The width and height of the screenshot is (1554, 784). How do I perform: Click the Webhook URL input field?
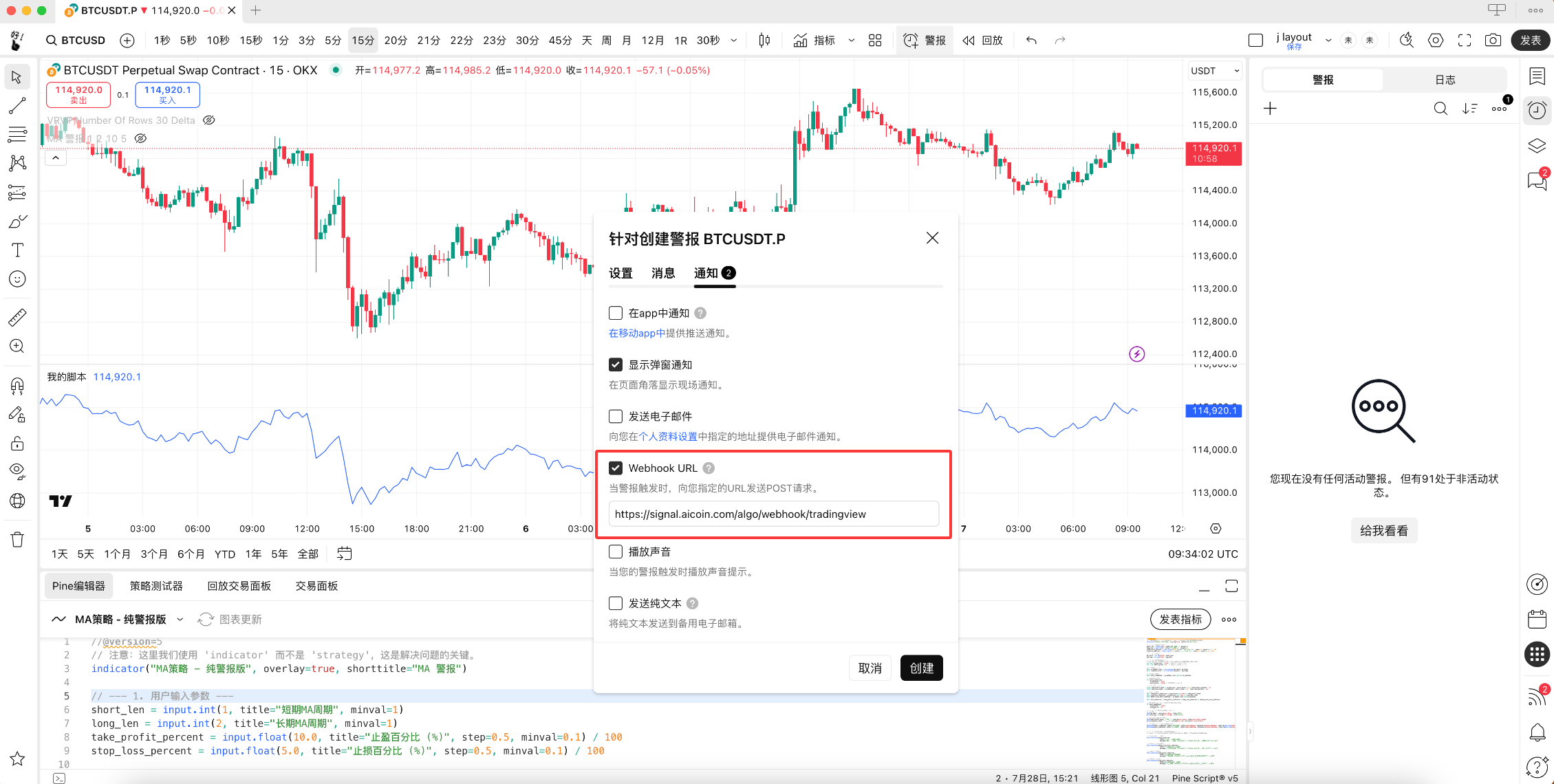774,514
